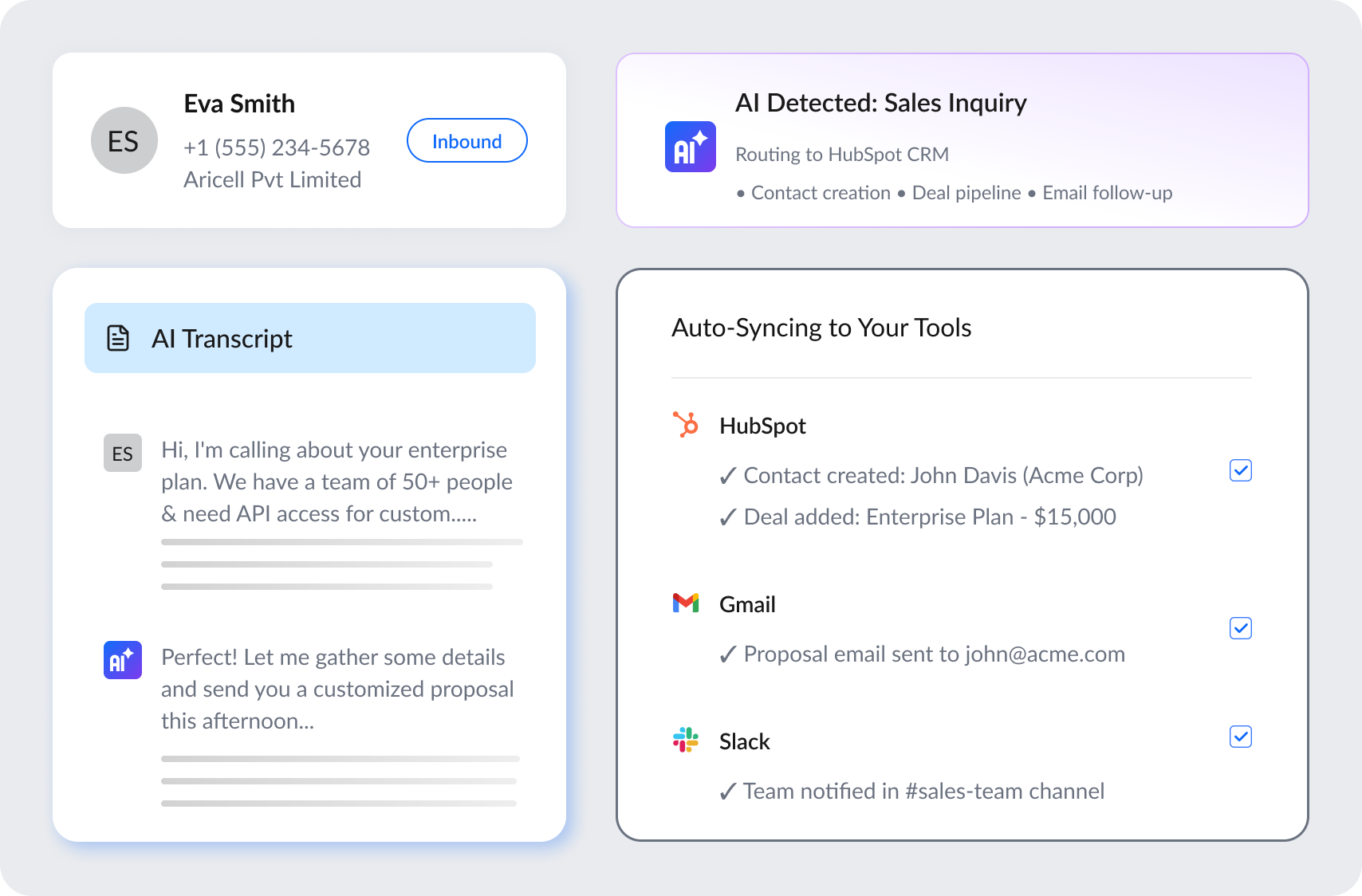Click the AI sparkle icon in Sales Inquiry card
Image resolution: width=1362 pixels, height=896 pixels.
[690, 147]
